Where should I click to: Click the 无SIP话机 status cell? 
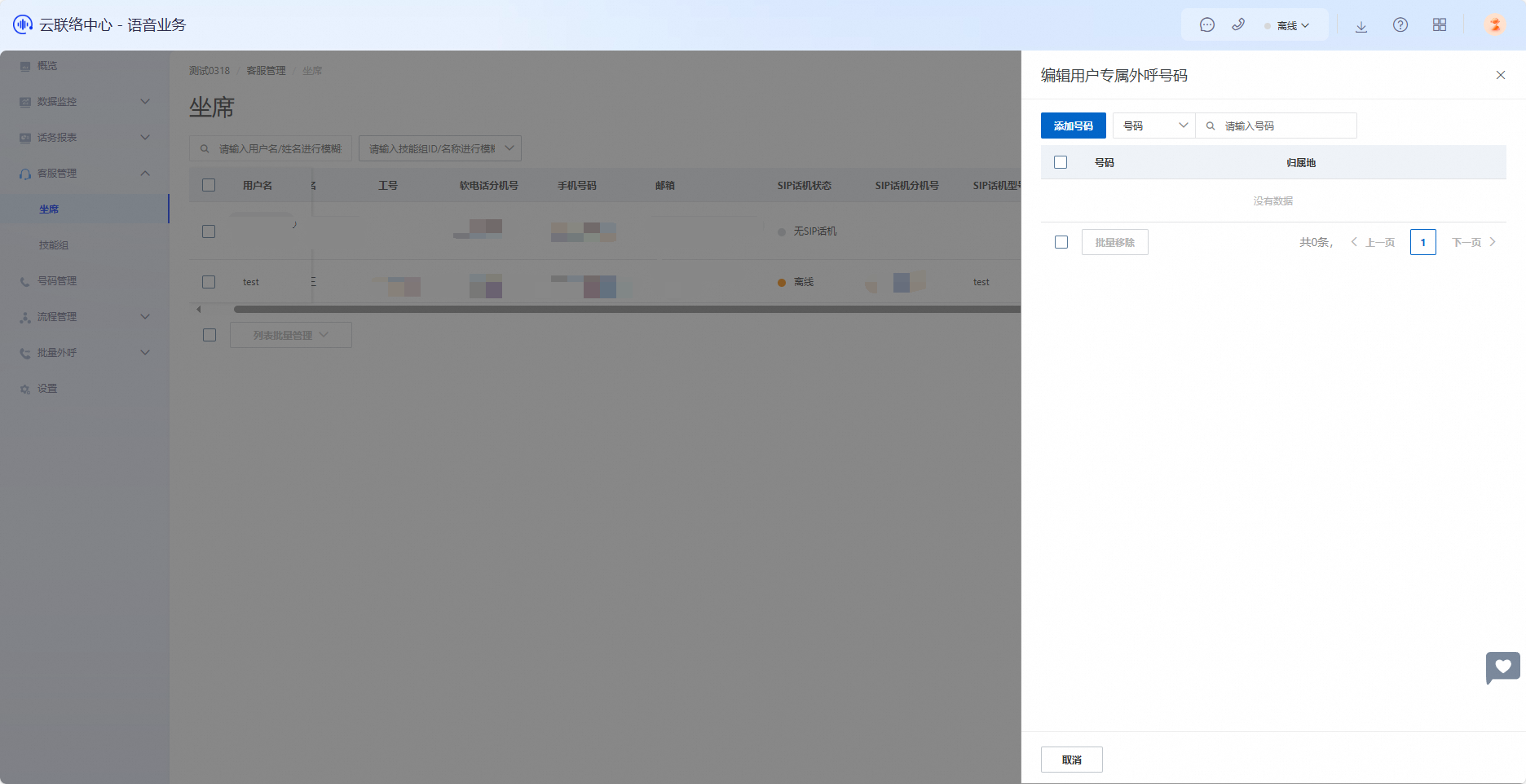(807, 231)
